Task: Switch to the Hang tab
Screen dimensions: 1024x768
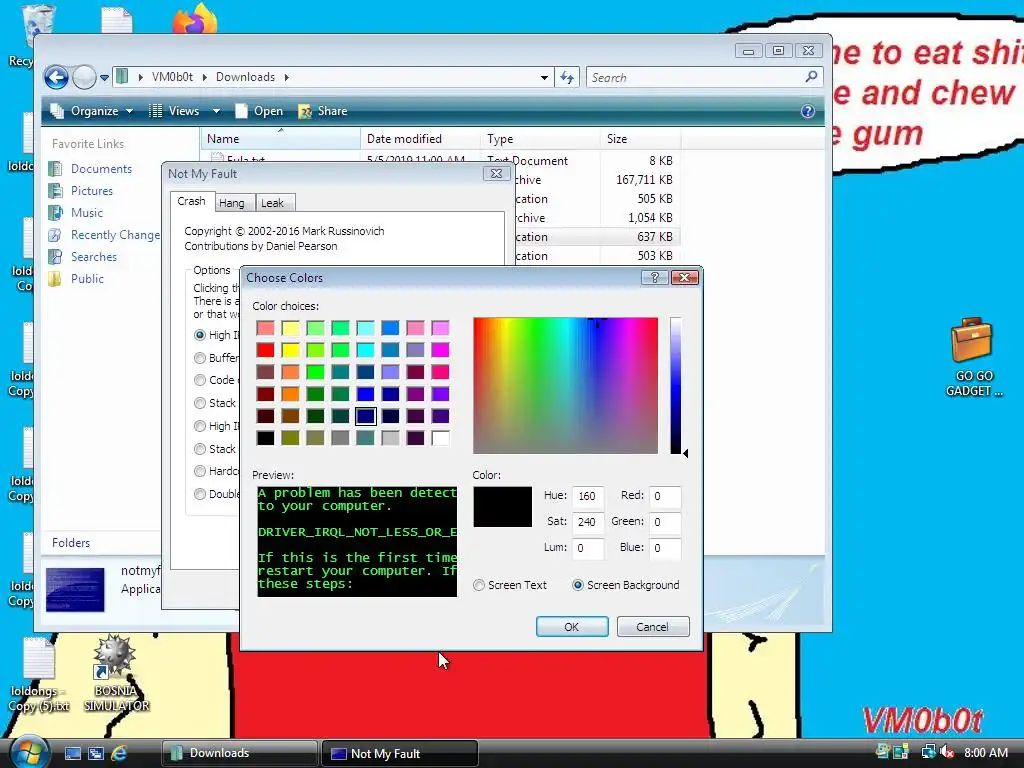Action: point(232,203)
